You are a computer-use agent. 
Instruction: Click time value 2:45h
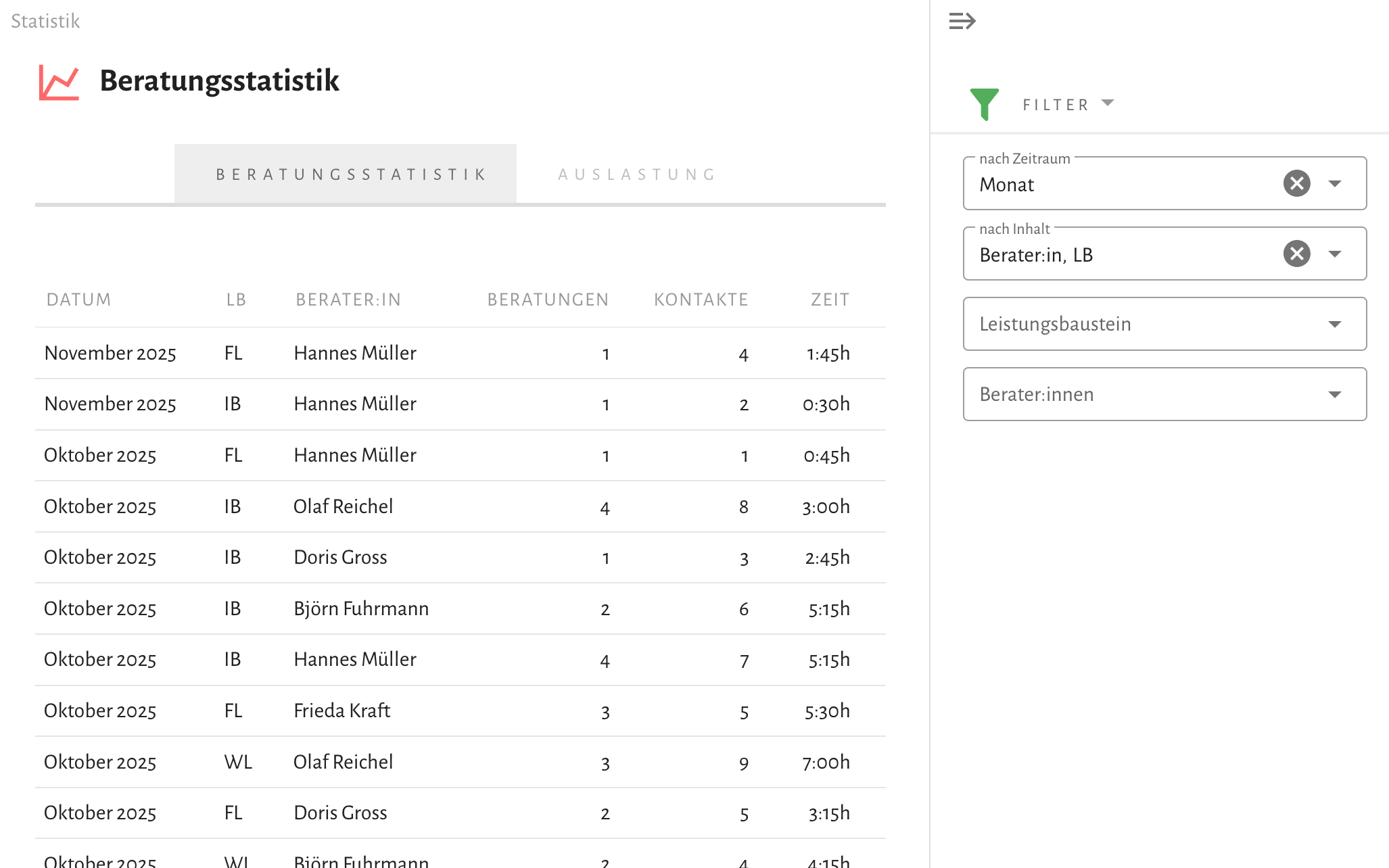[x=827, y=557]
